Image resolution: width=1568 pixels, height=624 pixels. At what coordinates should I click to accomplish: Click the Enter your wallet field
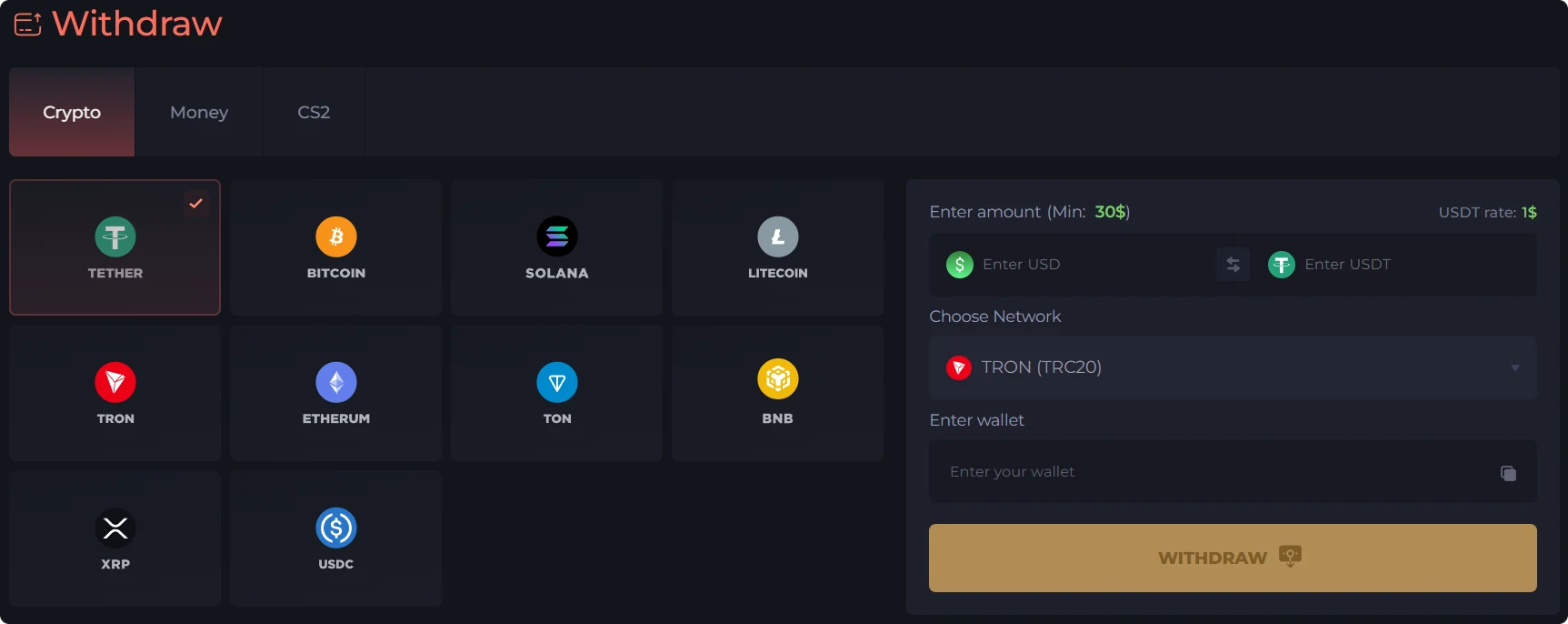click(1209, 472)
